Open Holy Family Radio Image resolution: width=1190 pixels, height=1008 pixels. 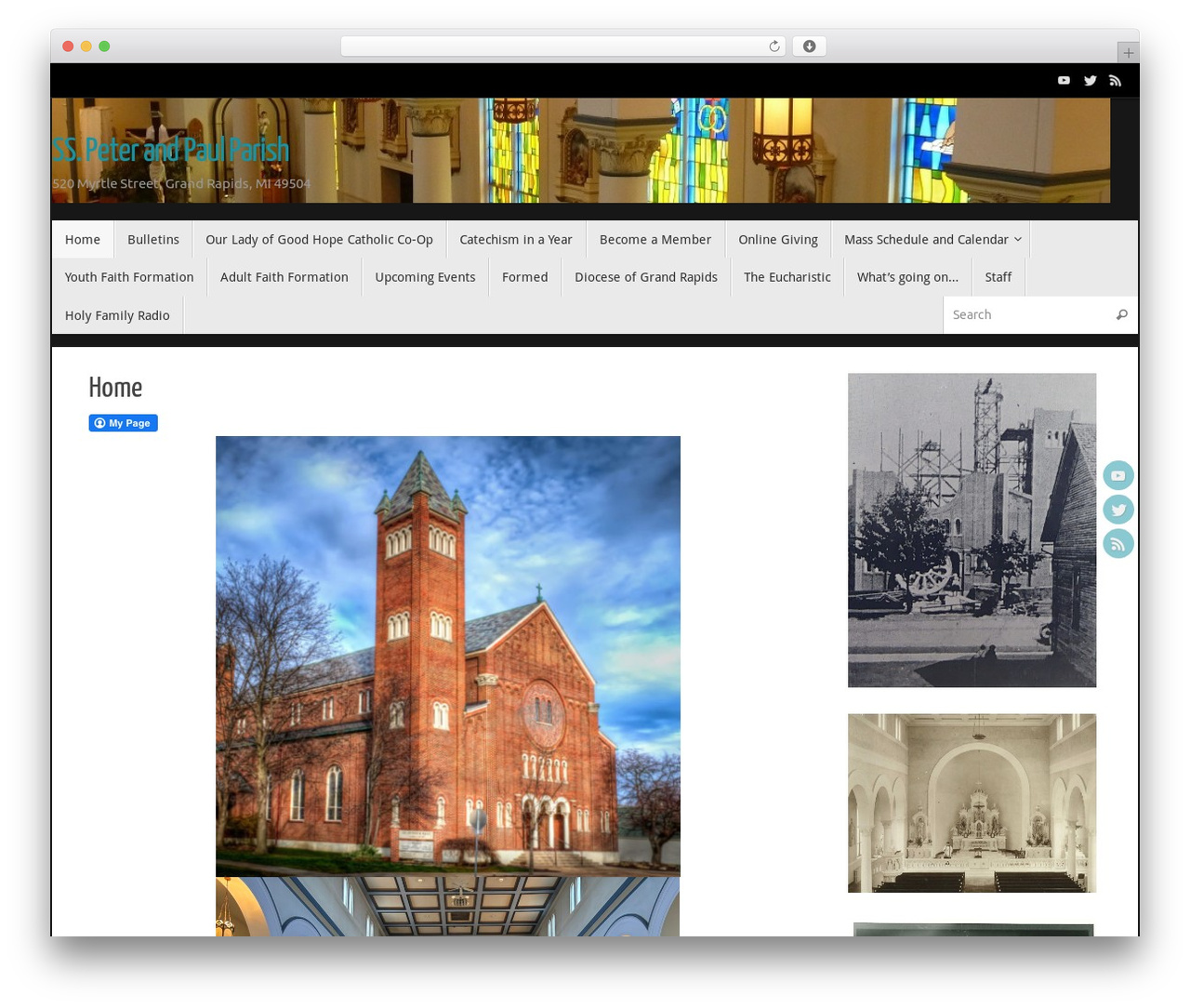coord(117,315)
